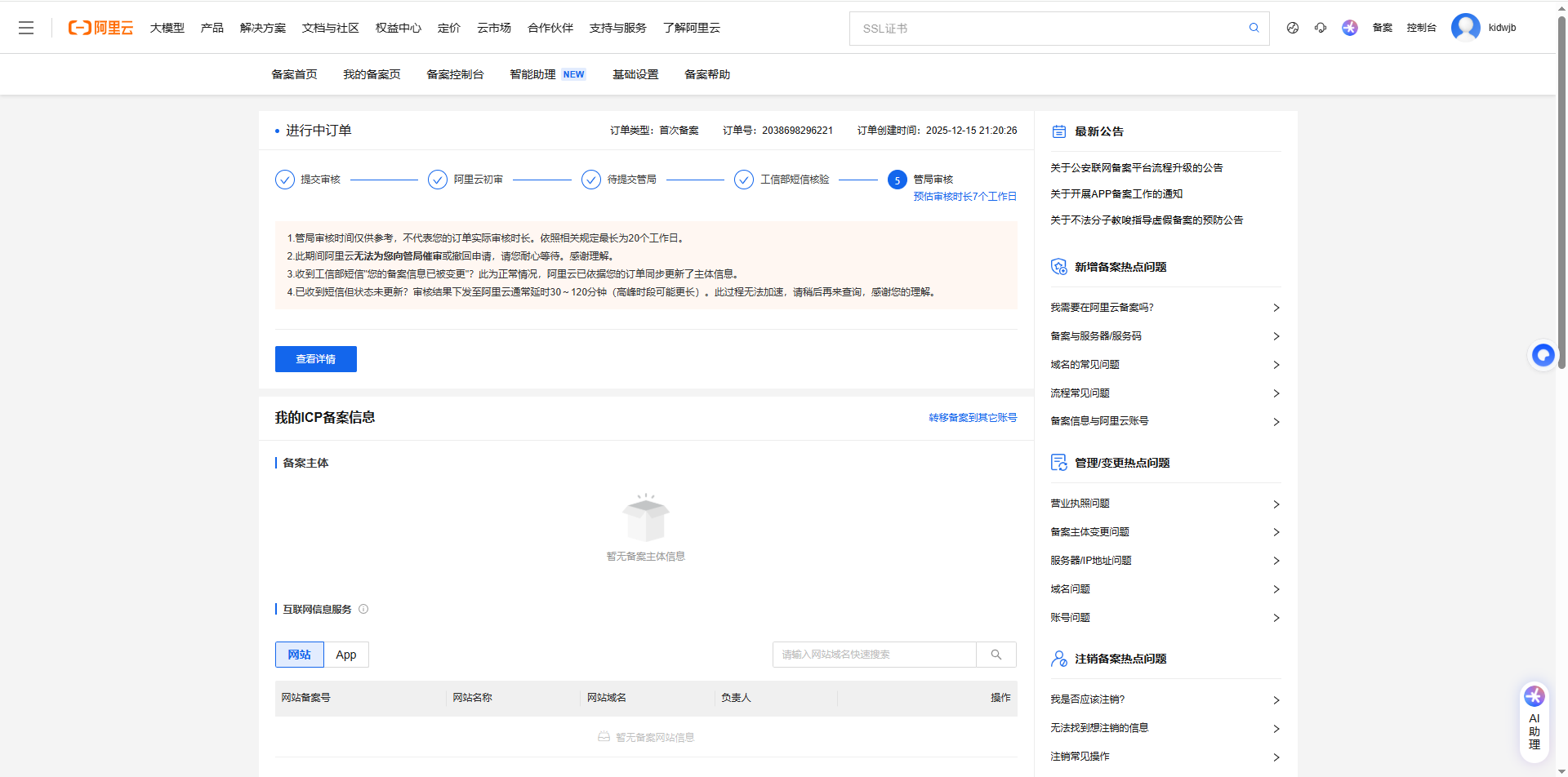This screenshot has height=777, width=1568.
Task: Open the floating AI助理 widget
Action: click(x=1534, y=720)
